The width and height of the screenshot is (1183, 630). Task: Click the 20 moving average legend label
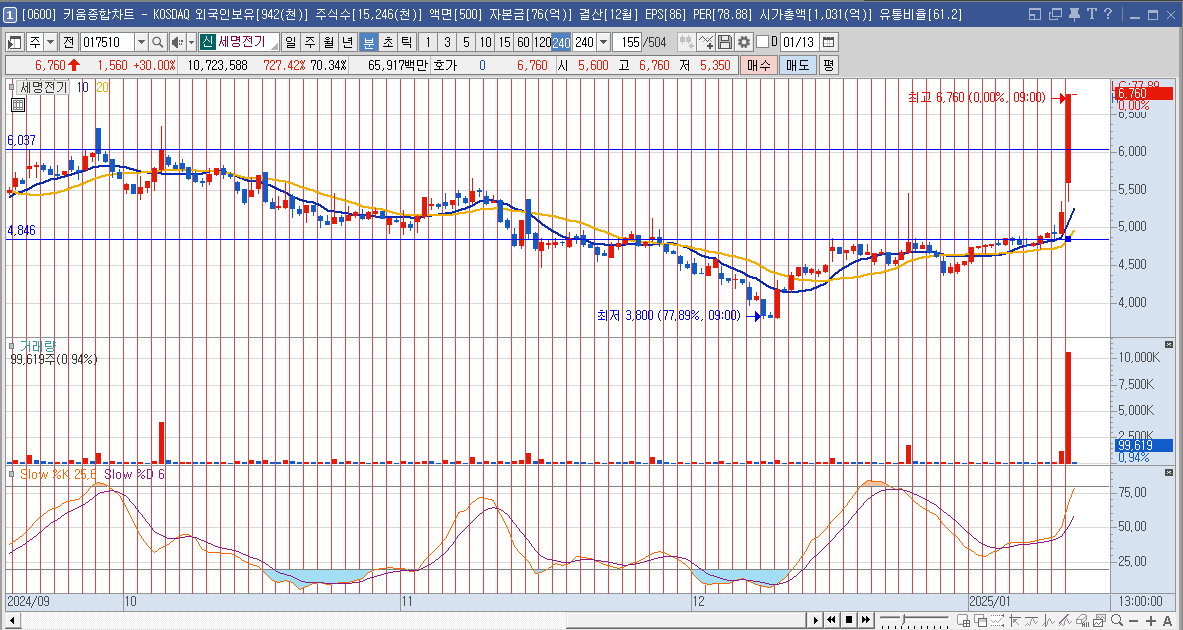click(102, 88)
